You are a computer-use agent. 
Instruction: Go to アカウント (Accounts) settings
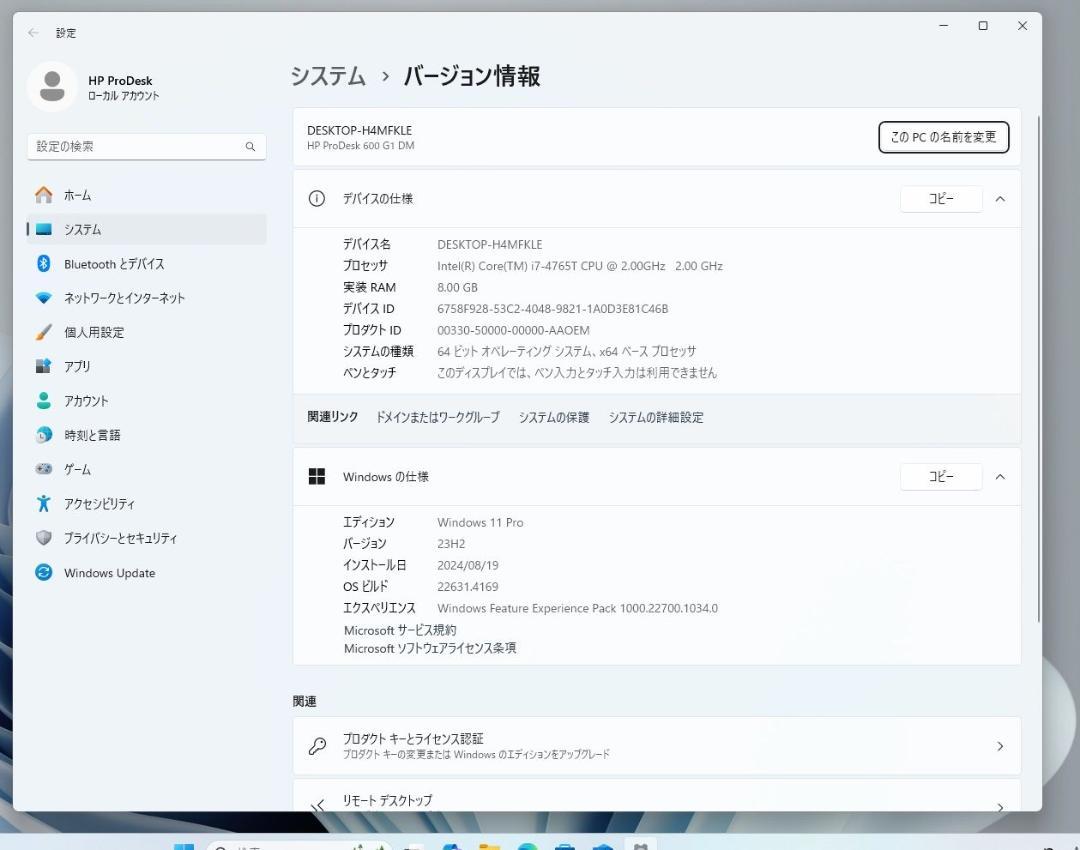point(146,401)
